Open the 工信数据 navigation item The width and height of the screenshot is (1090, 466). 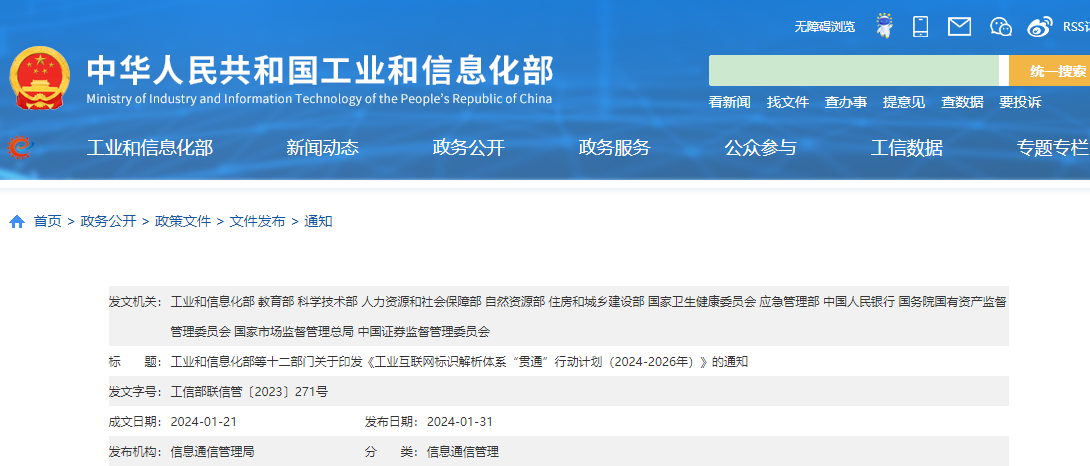click(906, 148)
